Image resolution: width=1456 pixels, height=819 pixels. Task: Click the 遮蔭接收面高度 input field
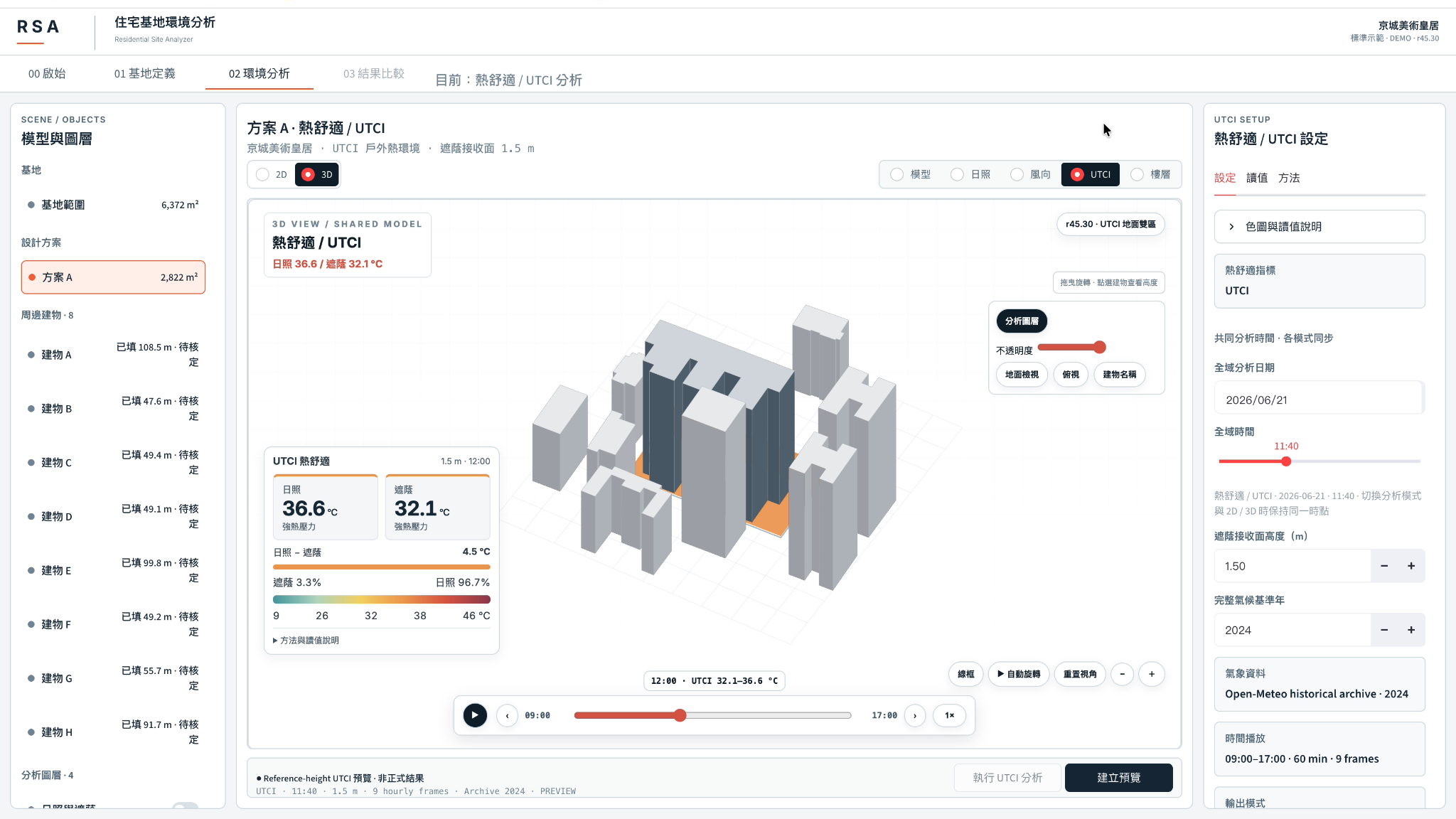pyautogui.click(x=1292, y=566)
